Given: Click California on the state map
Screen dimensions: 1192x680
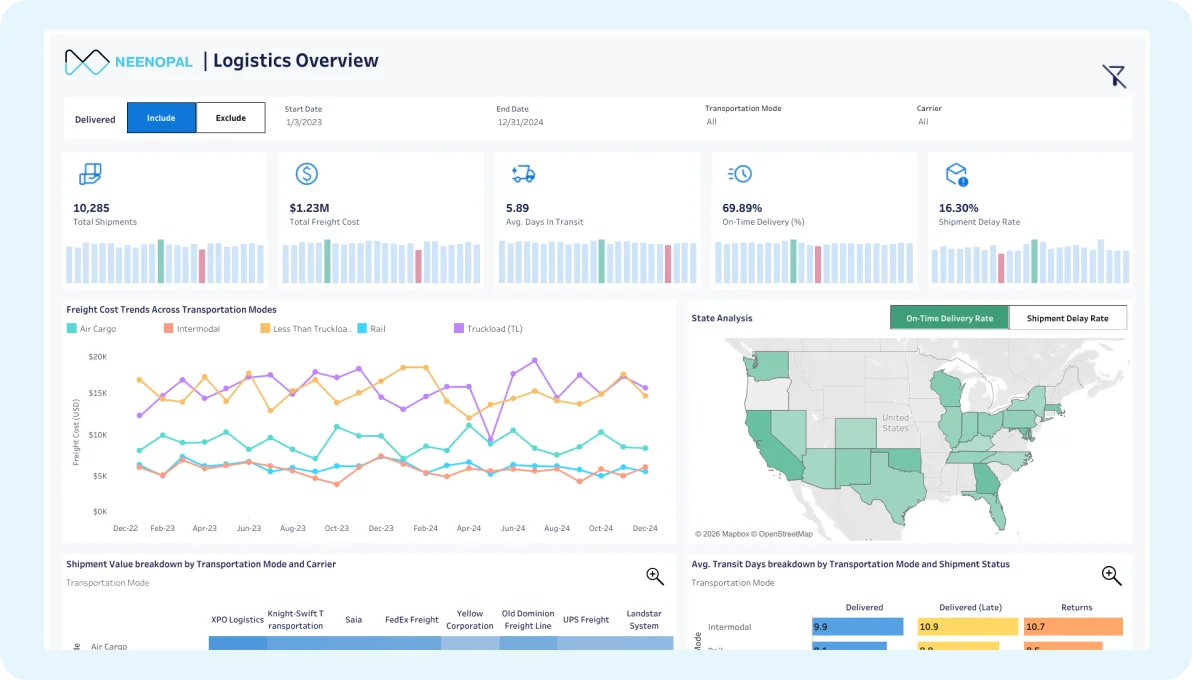Looking at the screenshot, I should tap(768, 445).
